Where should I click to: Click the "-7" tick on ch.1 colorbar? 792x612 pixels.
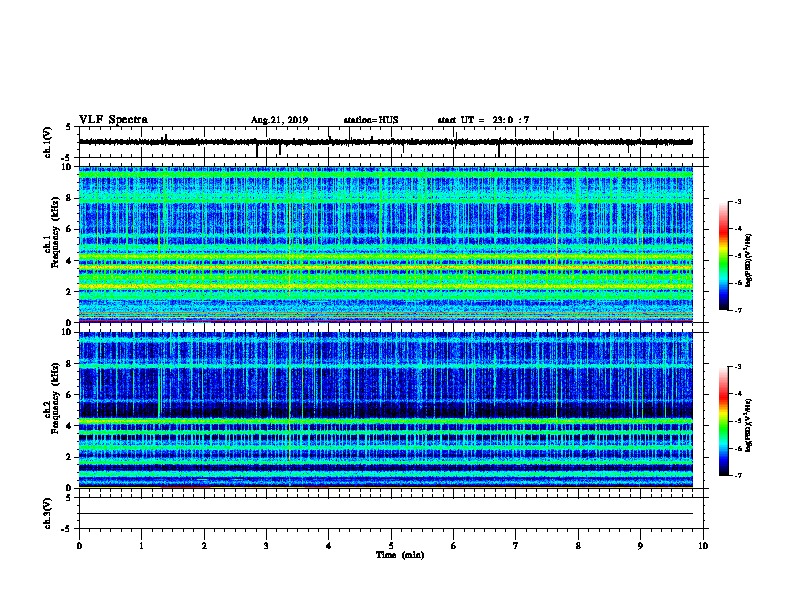click(x=737, y=310)
